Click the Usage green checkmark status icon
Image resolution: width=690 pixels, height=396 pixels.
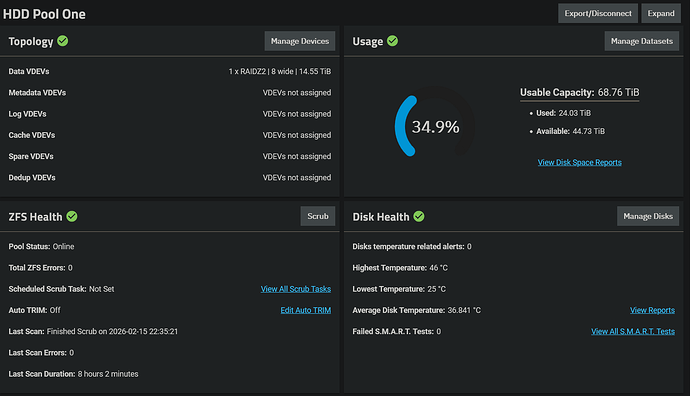point(393,41)
